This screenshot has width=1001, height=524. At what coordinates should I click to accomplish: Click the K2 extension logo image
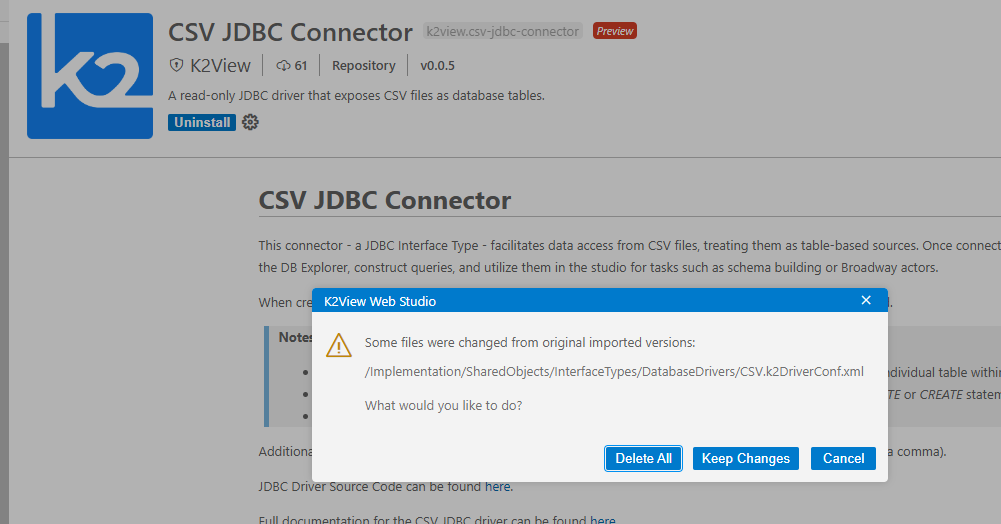pos(90,76)
